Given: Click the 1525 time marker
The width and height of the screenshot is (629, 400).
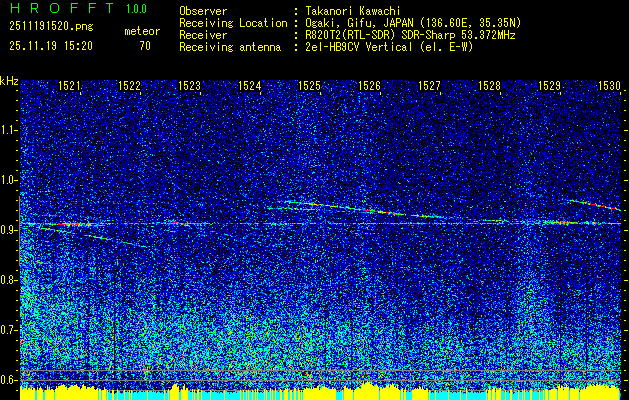Looking at the screenshot, I should tap(309, 85).
